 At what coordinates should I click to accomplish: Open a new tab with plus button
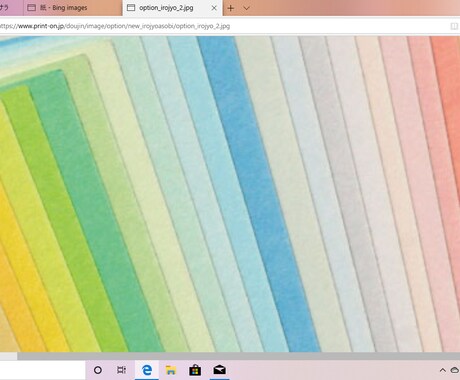point(231,8)
